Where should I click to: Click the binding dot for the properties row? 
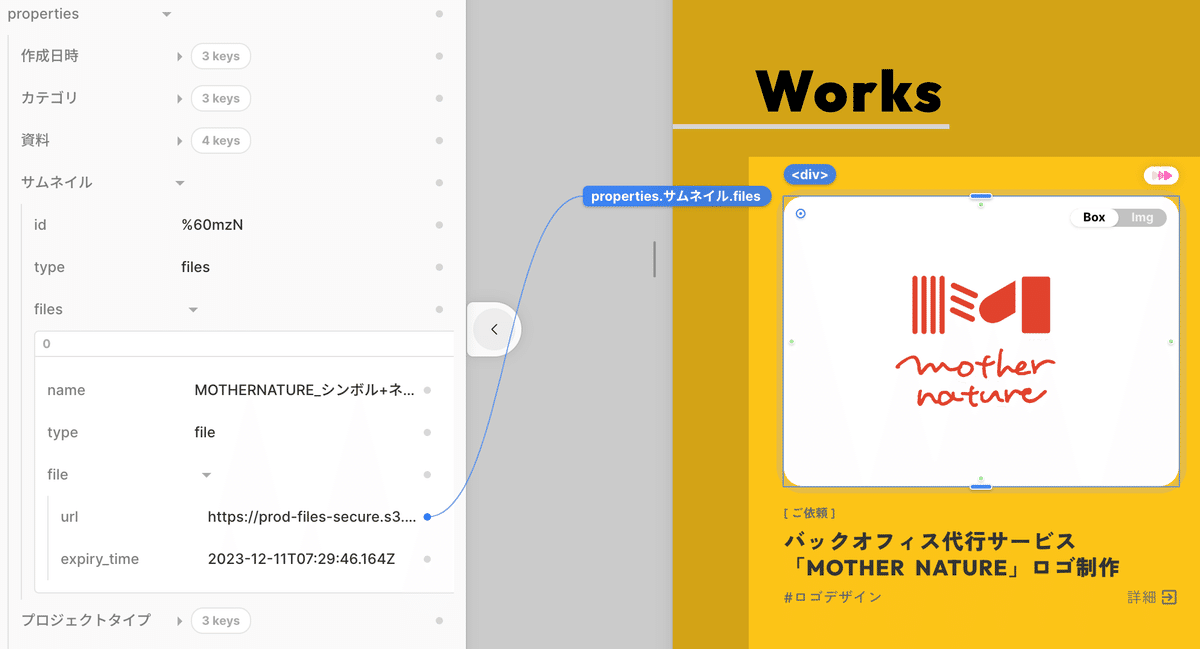point(439,14)
